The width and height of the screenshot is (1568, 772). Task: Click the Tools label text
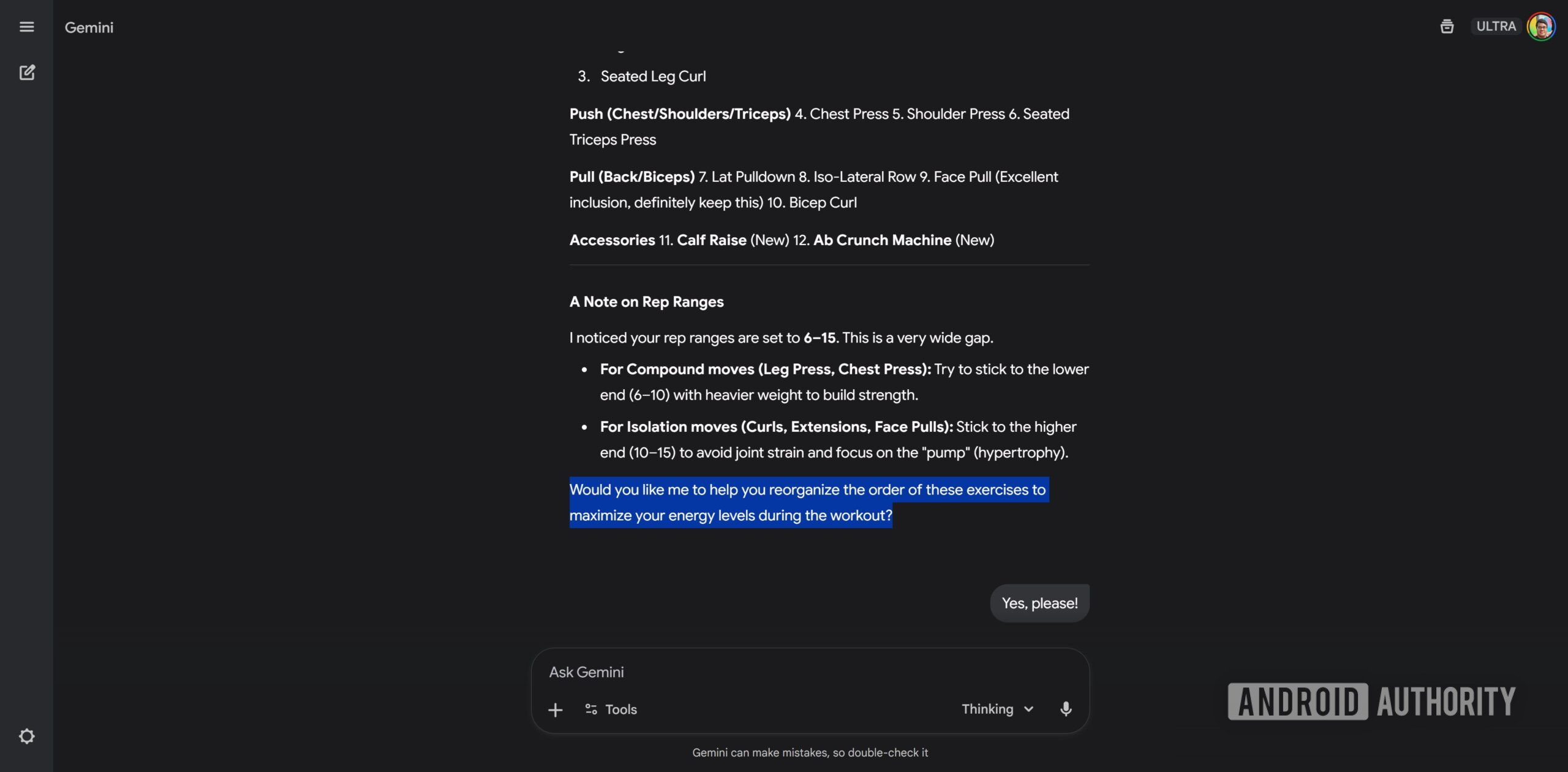[621, 709]
